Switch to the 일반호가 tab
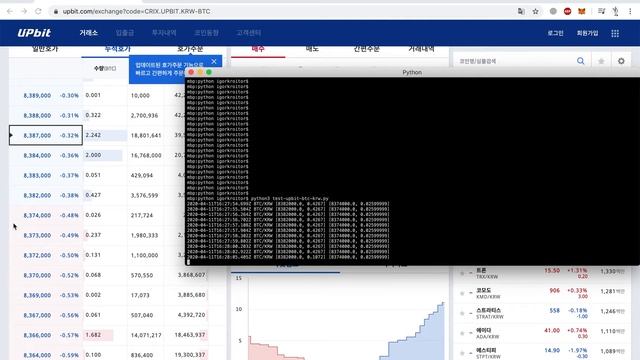 [45, 50]
